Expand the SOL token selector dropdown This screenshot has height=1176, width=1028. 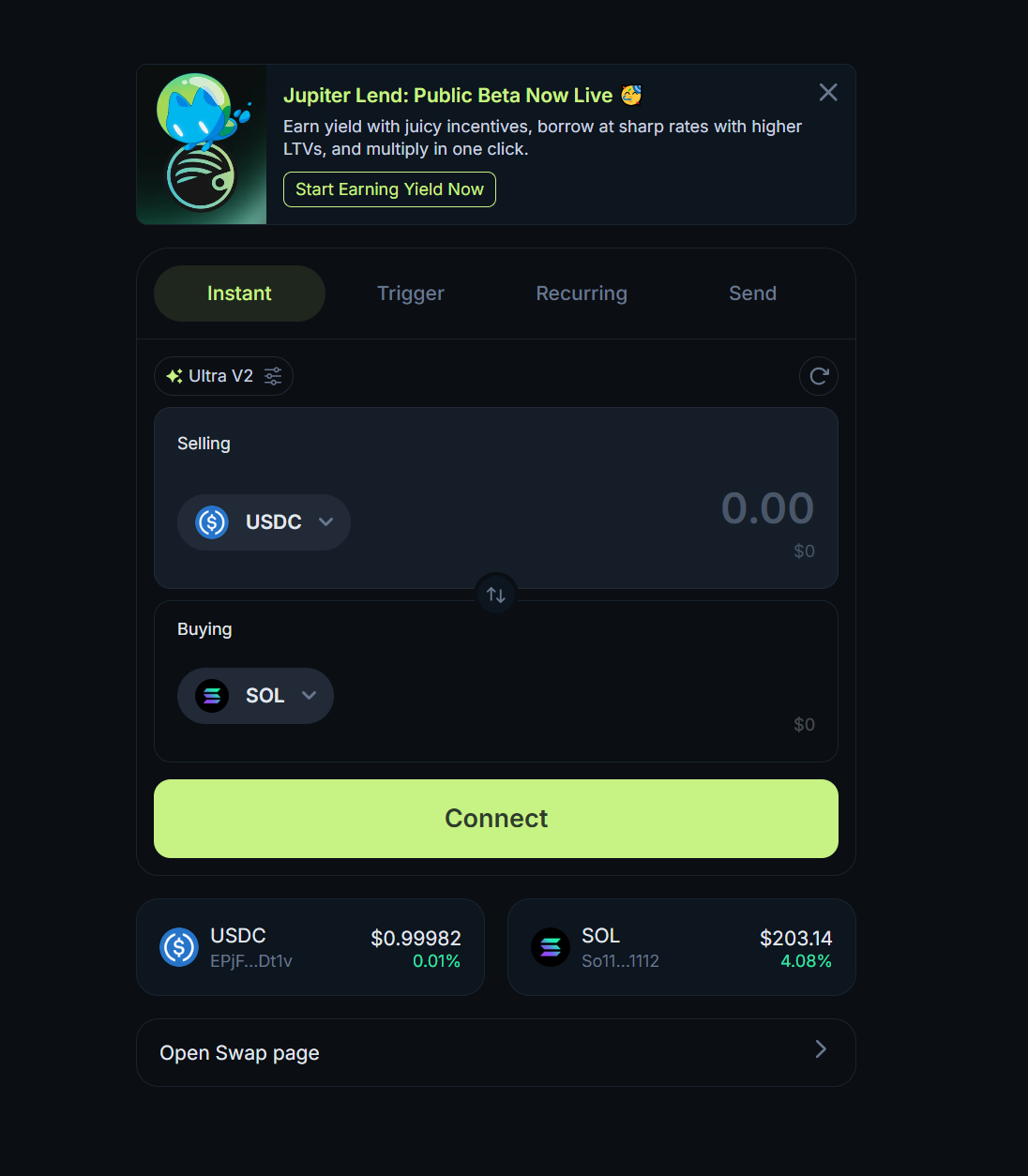pos(309,696)
